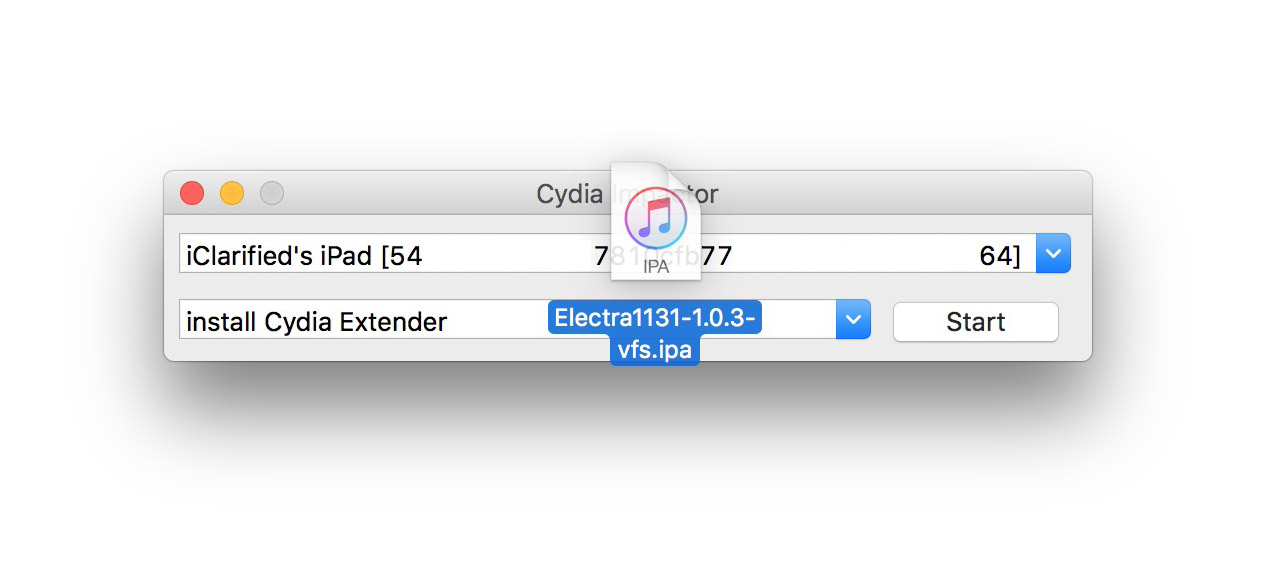Click the '[54' start of the device identifier
This screenshot has height=573, width=1275.
pos(402,256)
